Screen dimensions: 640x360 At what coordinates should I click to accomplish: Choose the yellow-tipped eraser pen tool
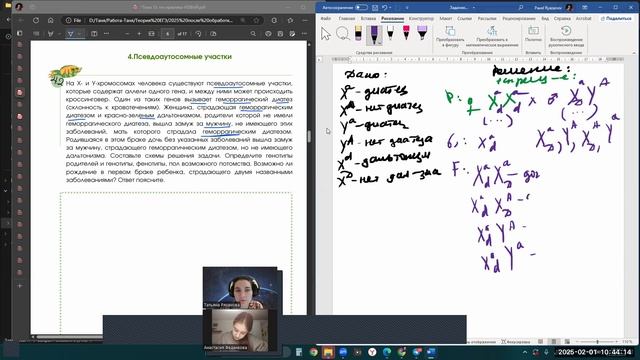pyautogui.click(x=358, y=33)
